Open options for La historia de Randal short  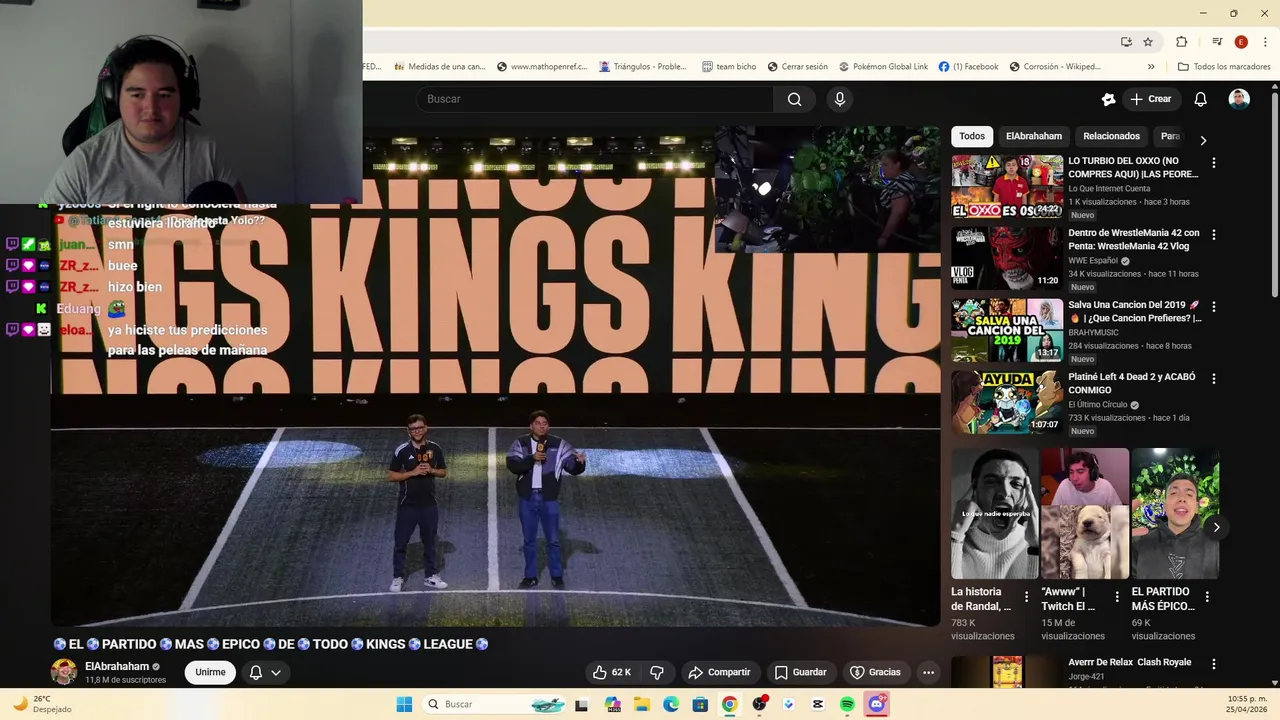(1026, 597)
